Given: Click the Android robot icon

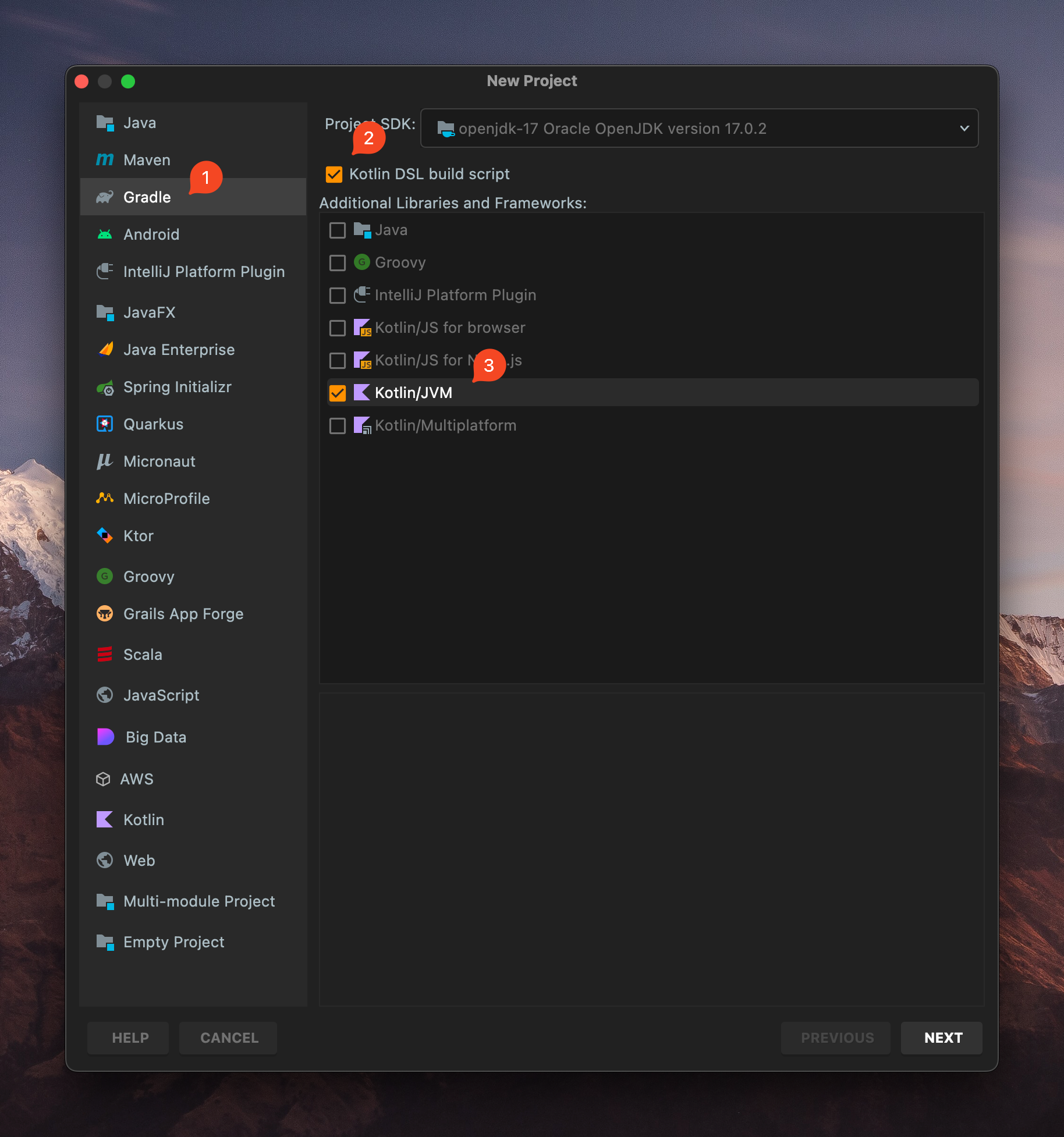Looking at the screenshot, I should click(x=105, y=234).
